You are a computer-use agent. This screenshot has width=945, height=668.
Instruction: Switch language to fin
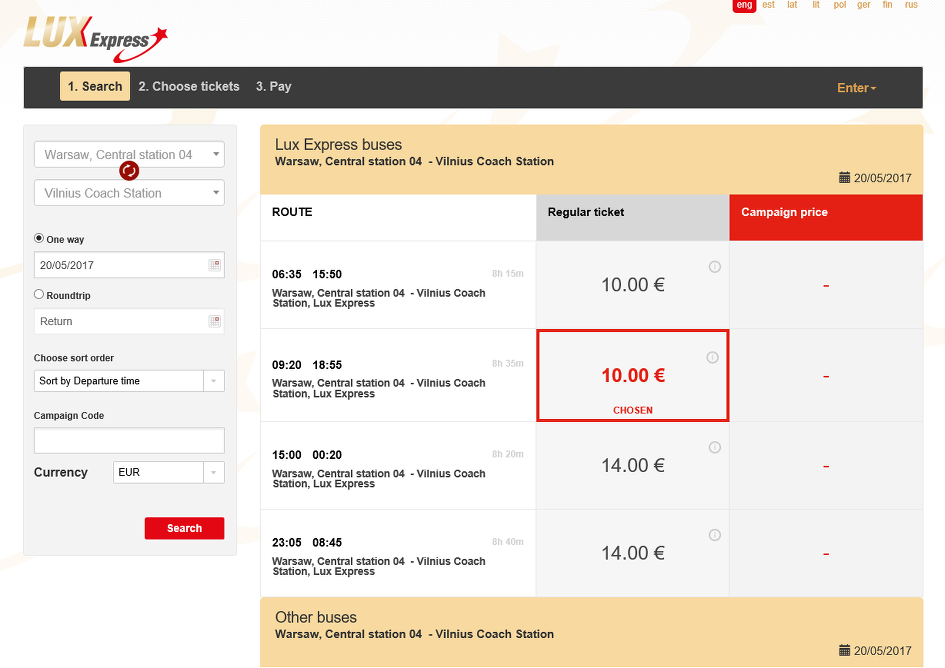coord(887,5)
